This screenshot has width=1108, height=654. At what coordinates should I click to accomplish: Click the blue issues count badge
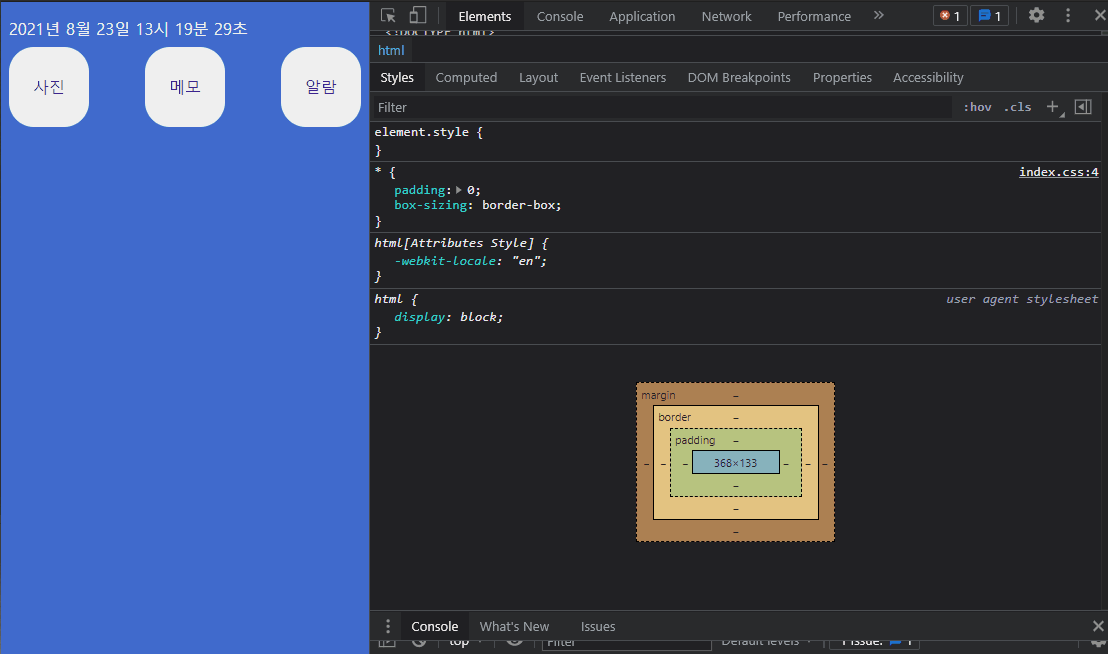990,16
